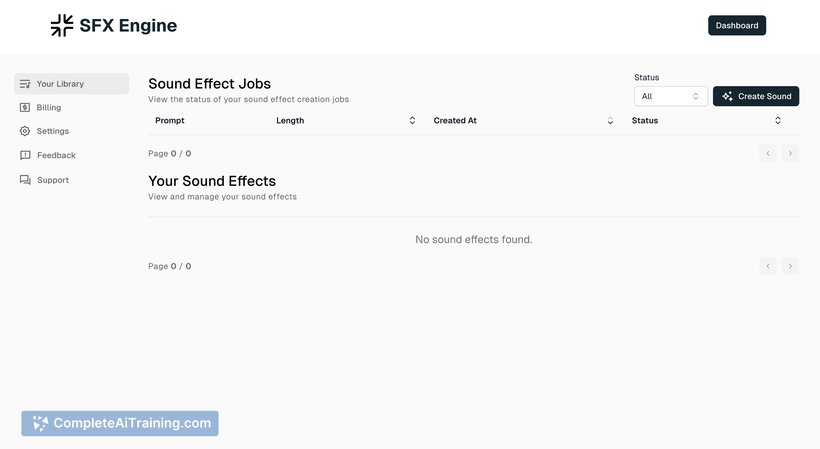Open the Status filter dropdown showing All
The height and width of the screenshot is (449, 820).
pyautogui.click(x=671, y=96)
